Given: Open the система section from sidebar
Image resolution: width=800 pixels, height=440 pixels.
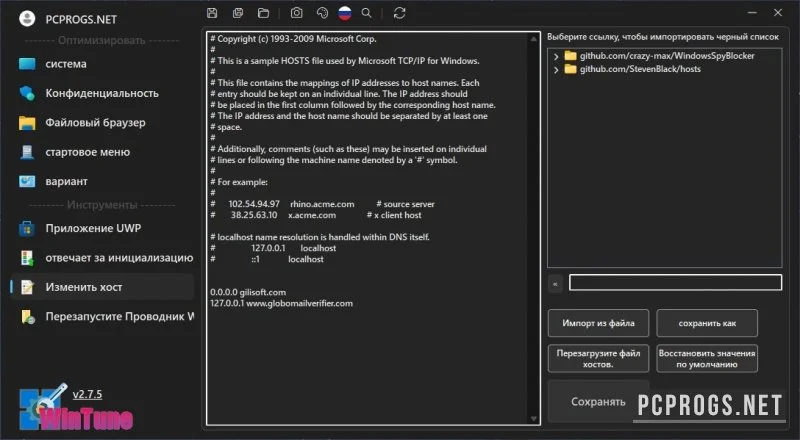Looking at the screenshot, I should point(102,64).
